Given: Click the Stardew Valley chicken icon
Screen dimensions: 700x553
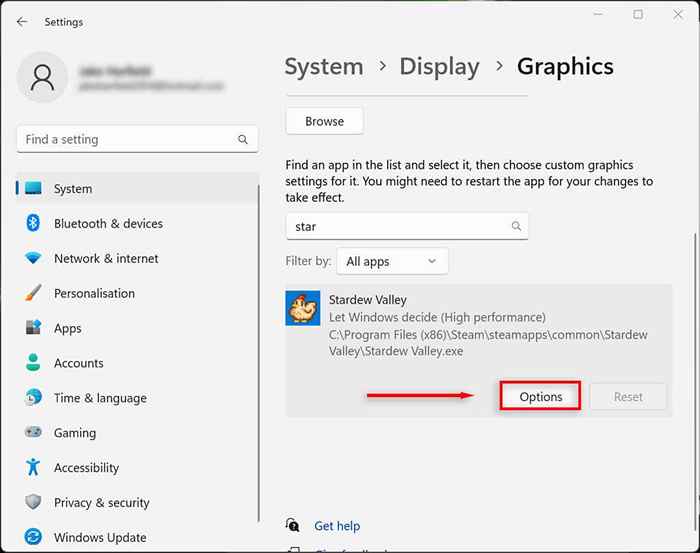Looking at the screenshot, I should (x=303, y=308).
